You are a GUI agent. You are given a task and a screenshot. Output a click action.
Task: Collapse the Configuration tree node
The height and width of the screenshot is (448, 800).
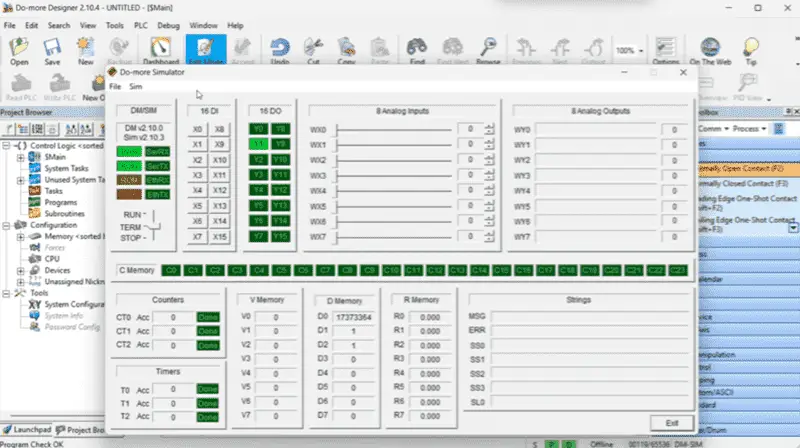pos(6,225)
